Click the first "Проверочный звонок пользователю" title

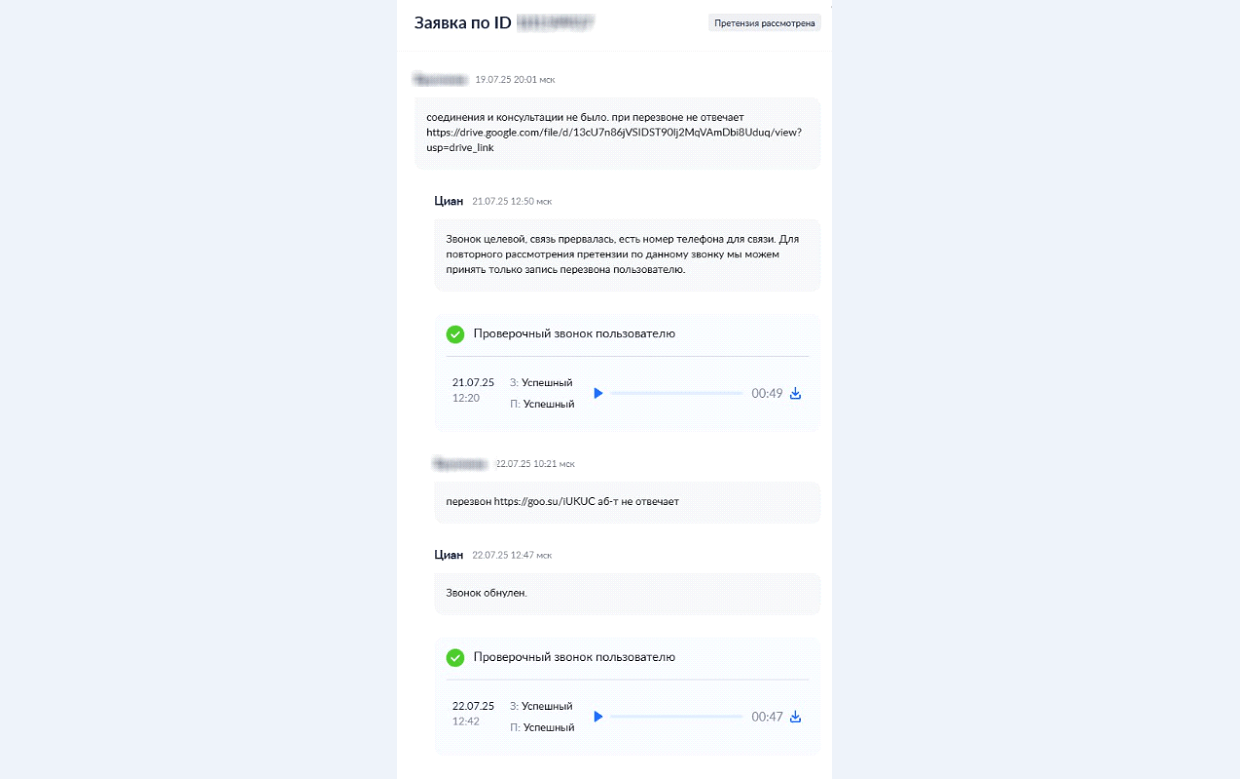(x=574, y=334)
